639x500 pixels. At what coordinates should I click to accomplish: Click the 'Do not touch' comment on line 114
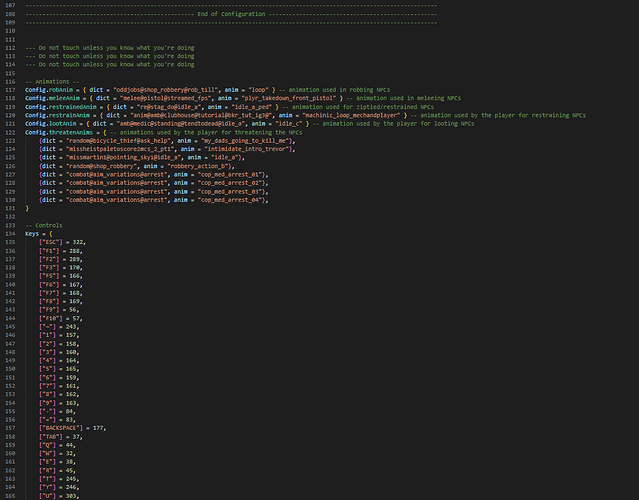click(x=110, y=64)
